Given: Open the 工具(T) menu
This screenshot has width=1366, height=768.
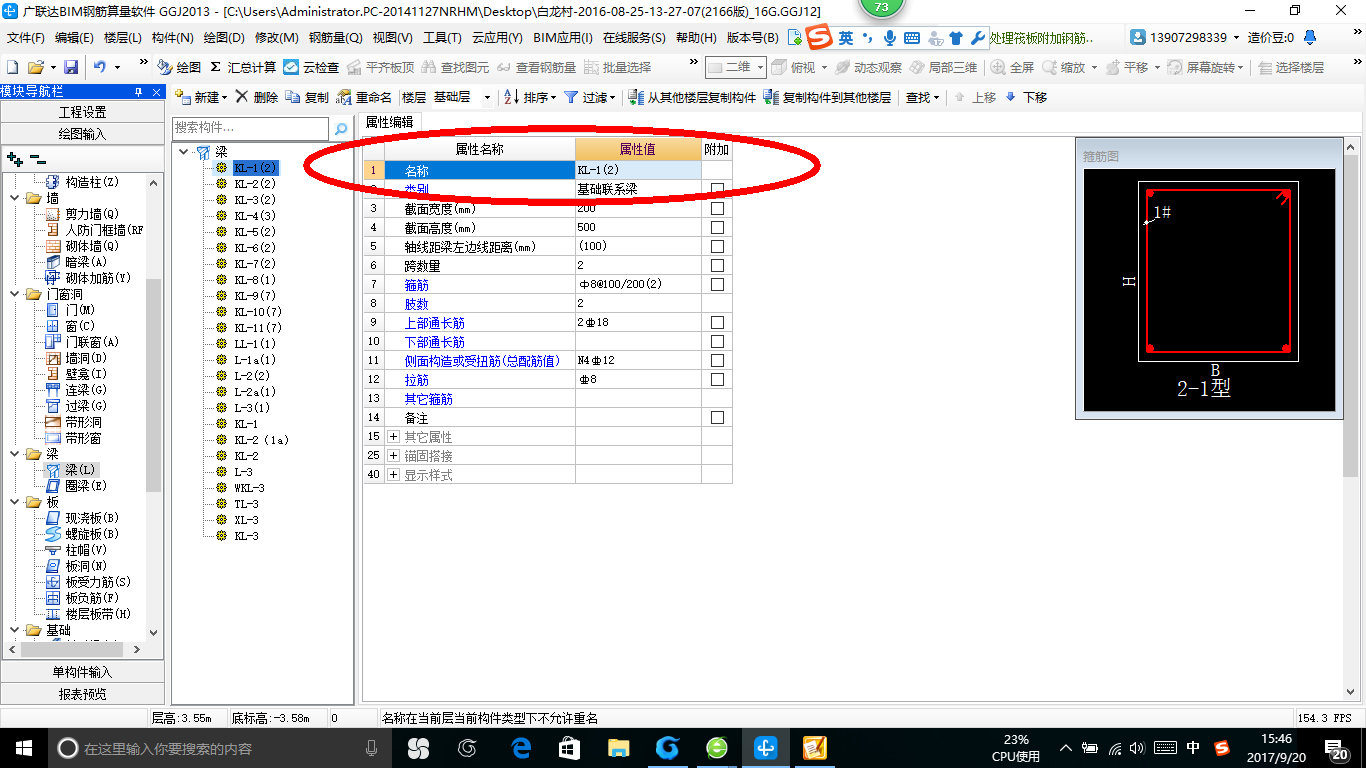Looking at the screenshot, I should 442,38.
